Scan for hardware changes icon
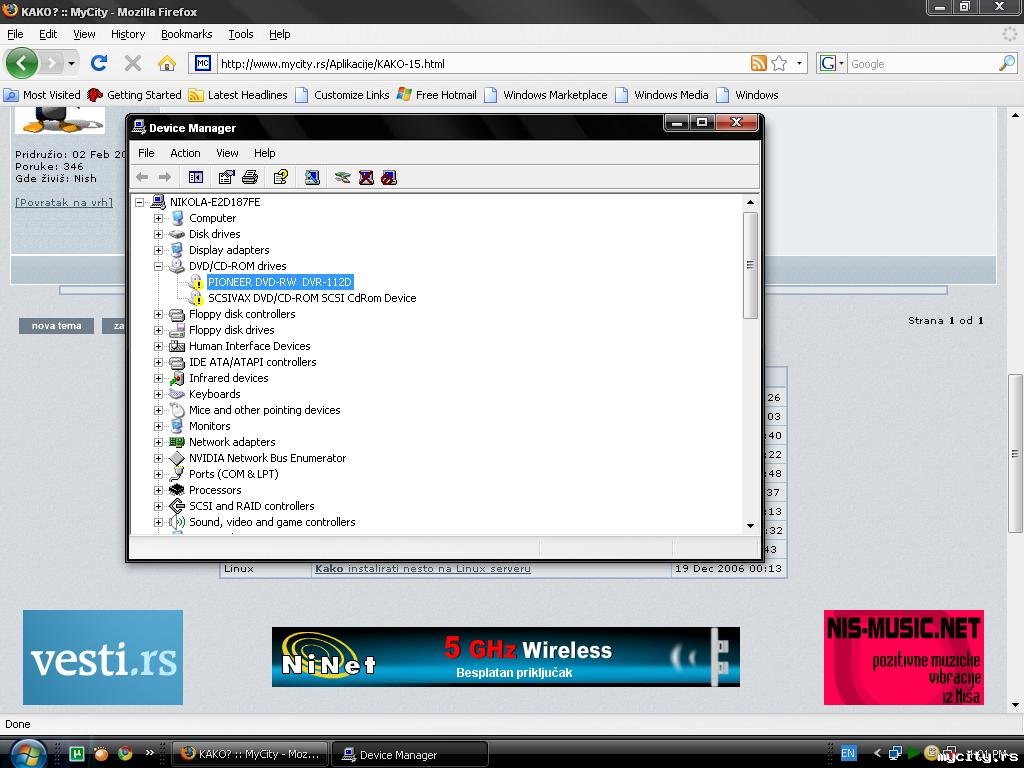This screenshot has height=768, width=1024. 312,177
